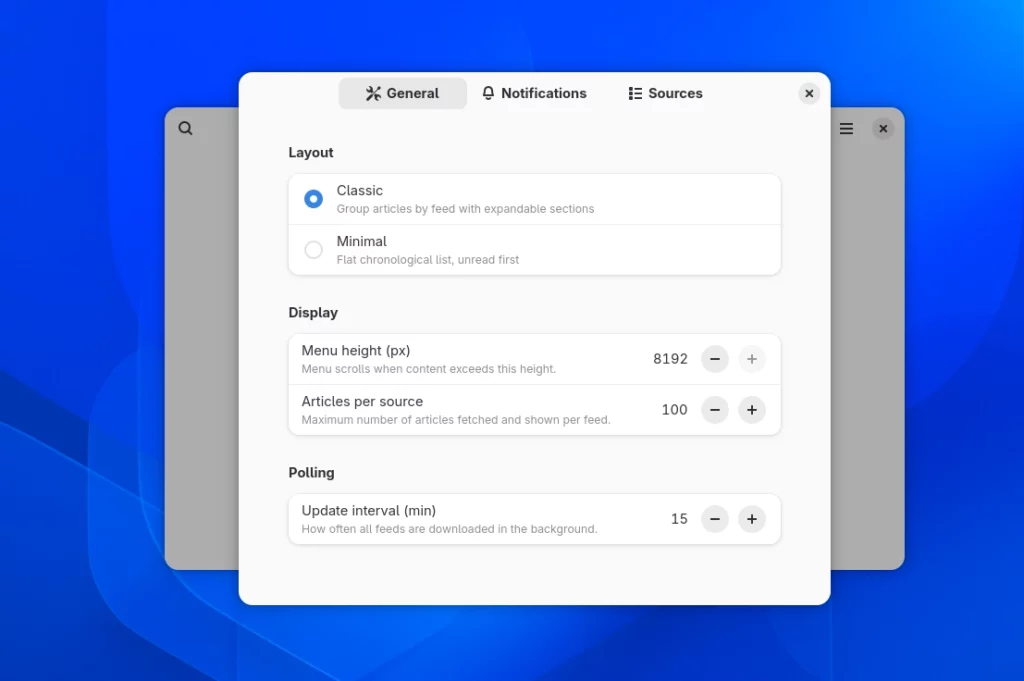Screen dimensions: 1024x681
Task: Decrease Menu height value
Action: 715,359
